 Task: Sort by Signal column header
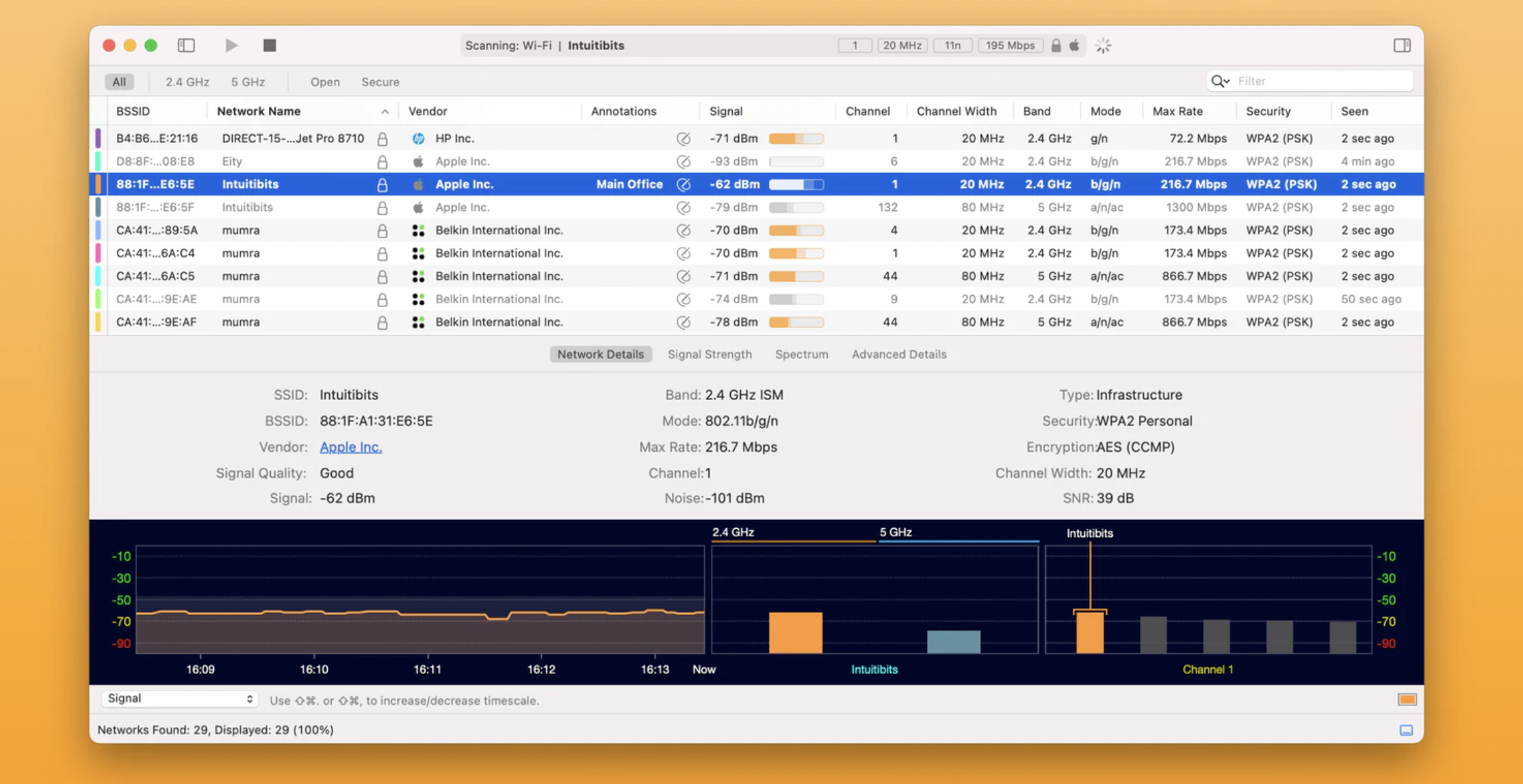[x=726, y=111]
